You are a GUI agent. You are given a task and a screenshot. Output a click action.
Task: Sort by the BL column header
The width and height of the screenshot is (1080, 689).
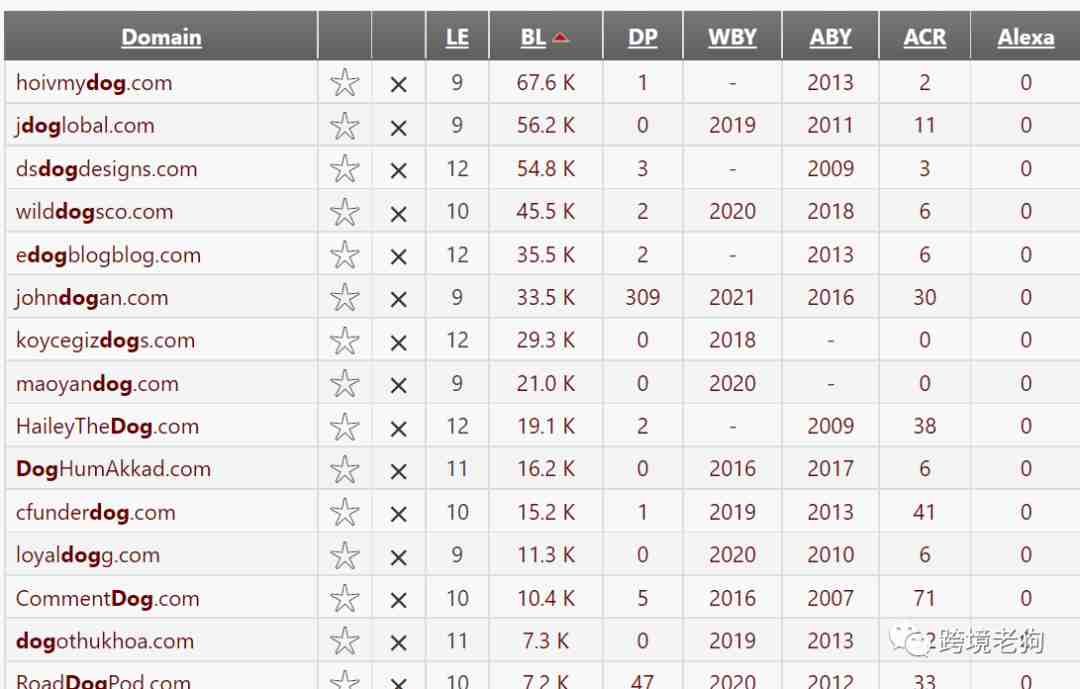pyautogui.click(x=533, y=37)
